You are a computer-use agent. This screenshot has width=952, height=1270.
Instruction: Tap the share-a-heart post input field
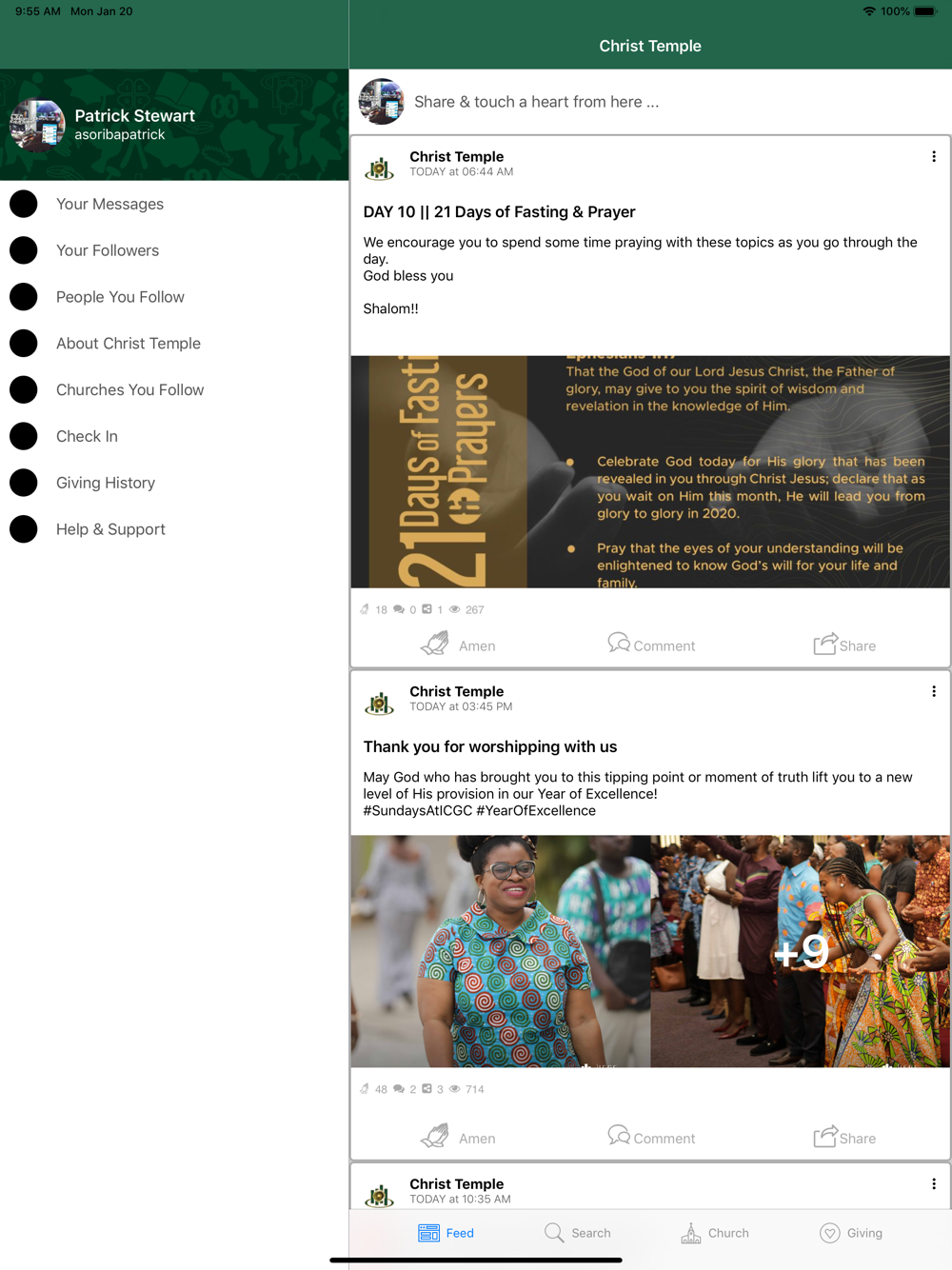pyautogui.click(x=678, y=102)
